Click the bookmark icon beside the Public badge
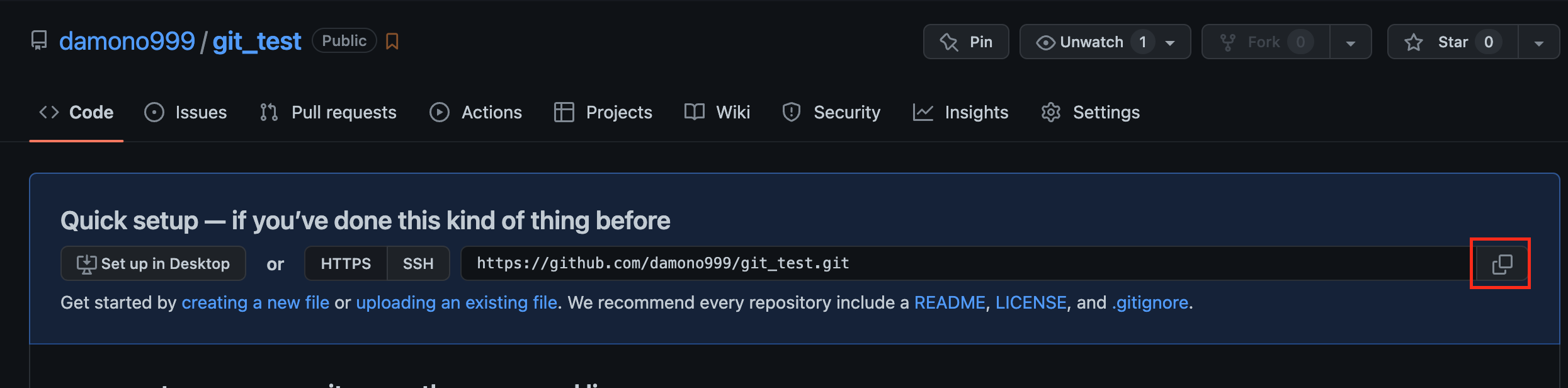 [392, 42]
